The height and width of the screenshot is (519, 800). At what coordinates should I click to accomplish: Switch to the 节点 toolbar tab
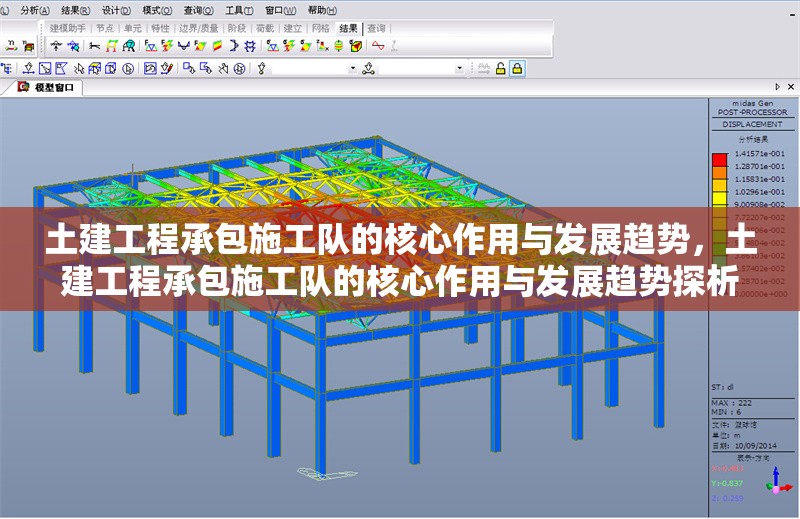[x=105, y=29]
